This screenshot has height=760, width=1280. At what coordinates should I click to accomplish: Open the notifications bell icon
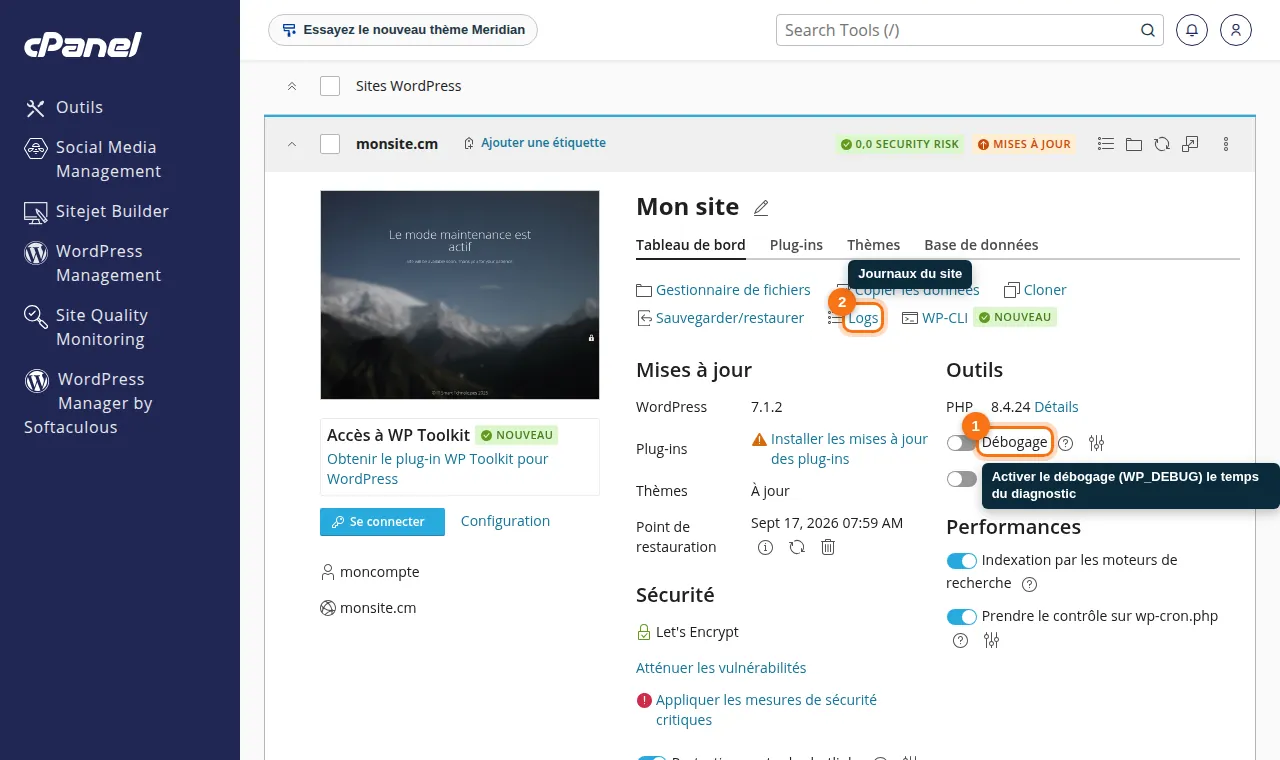point(1192,30)
